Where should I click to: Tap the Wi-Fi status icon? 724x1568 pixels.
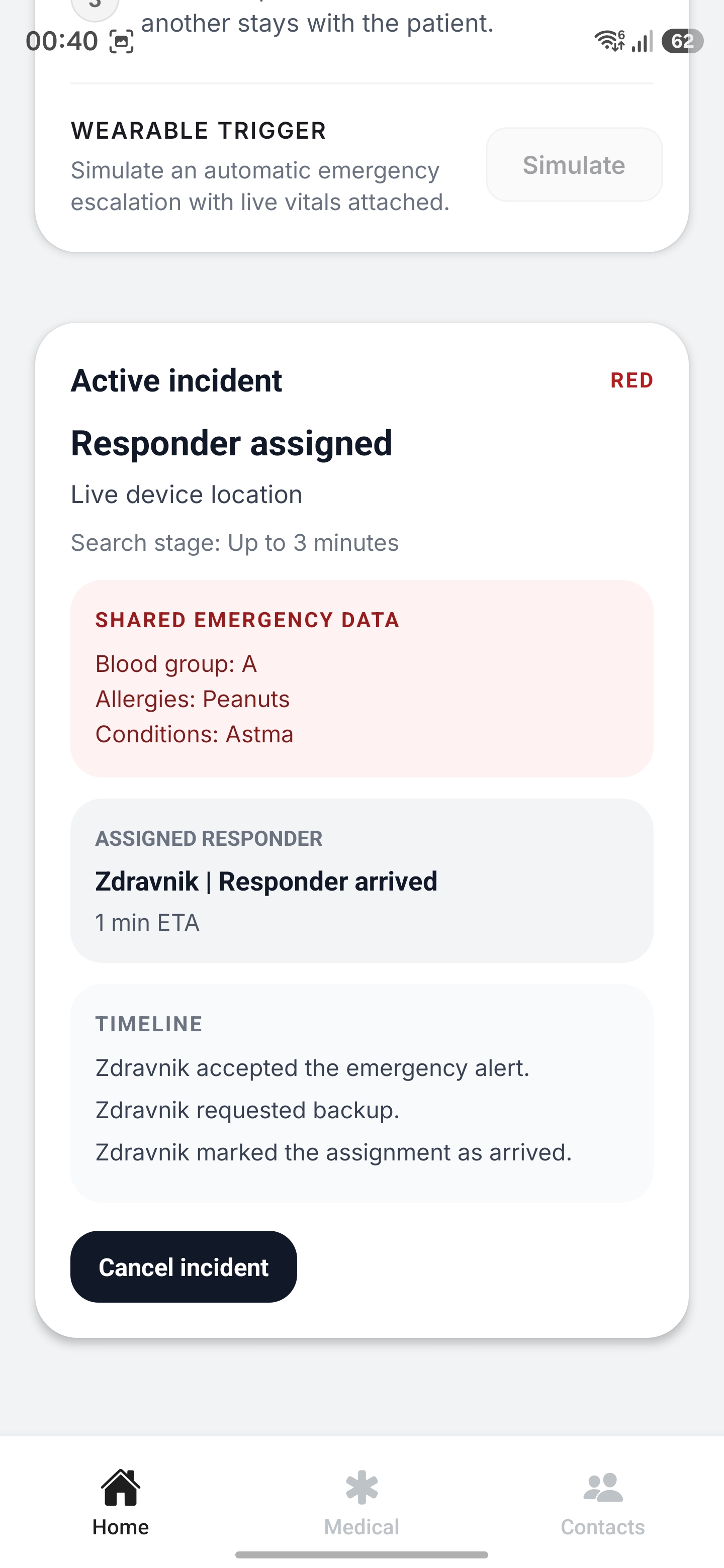(x=609, y=41)
